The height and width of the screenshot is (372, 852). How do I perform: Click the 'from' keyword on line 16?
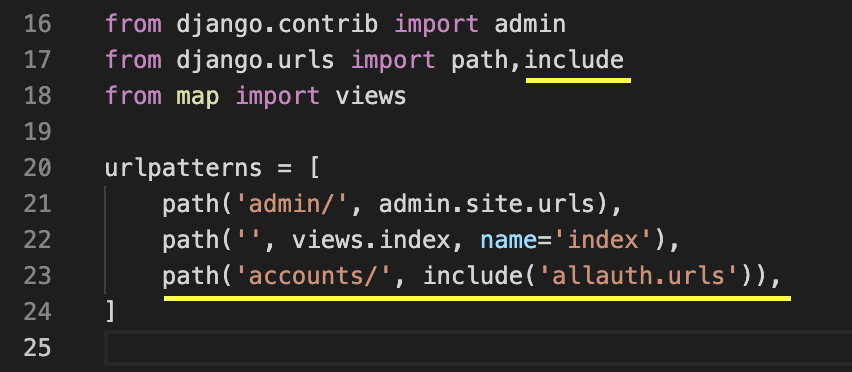coord(133,24)
